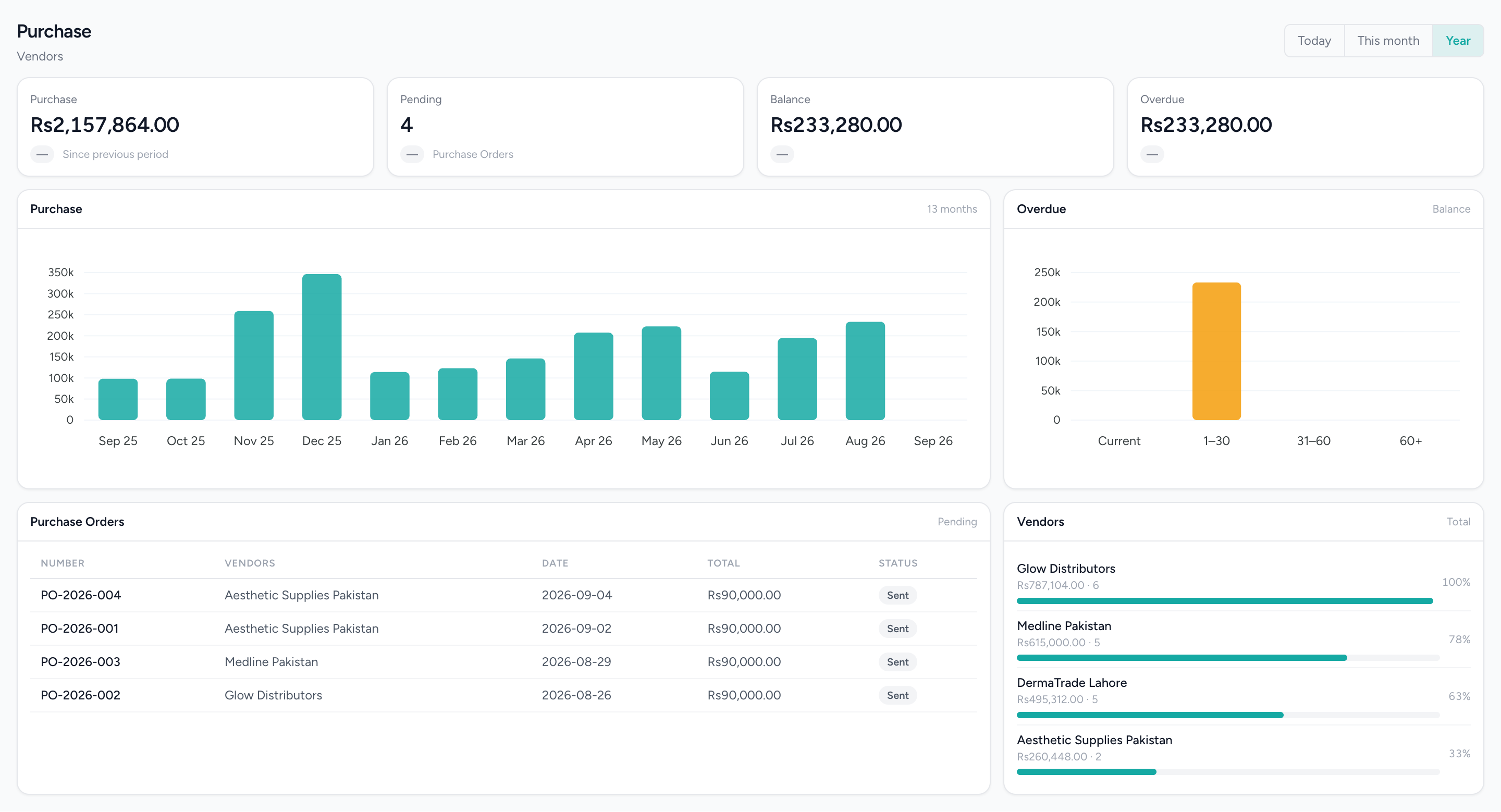1501x812 pixels.
Task: Click the STATUS column header
Action: pos(897,563)
